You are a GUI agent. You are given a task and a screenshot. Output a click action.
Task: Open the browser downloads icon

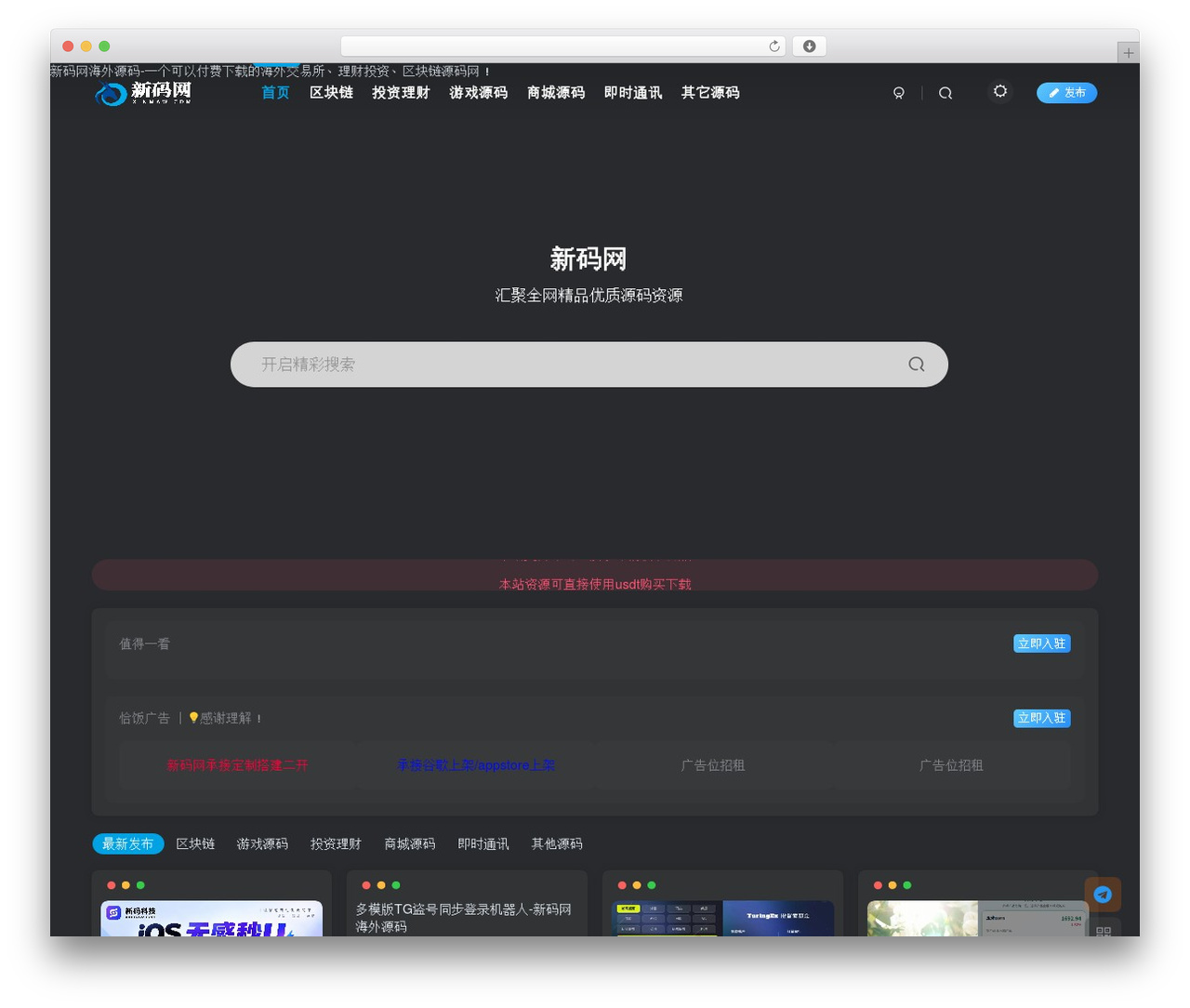click(x=809, y=46)
